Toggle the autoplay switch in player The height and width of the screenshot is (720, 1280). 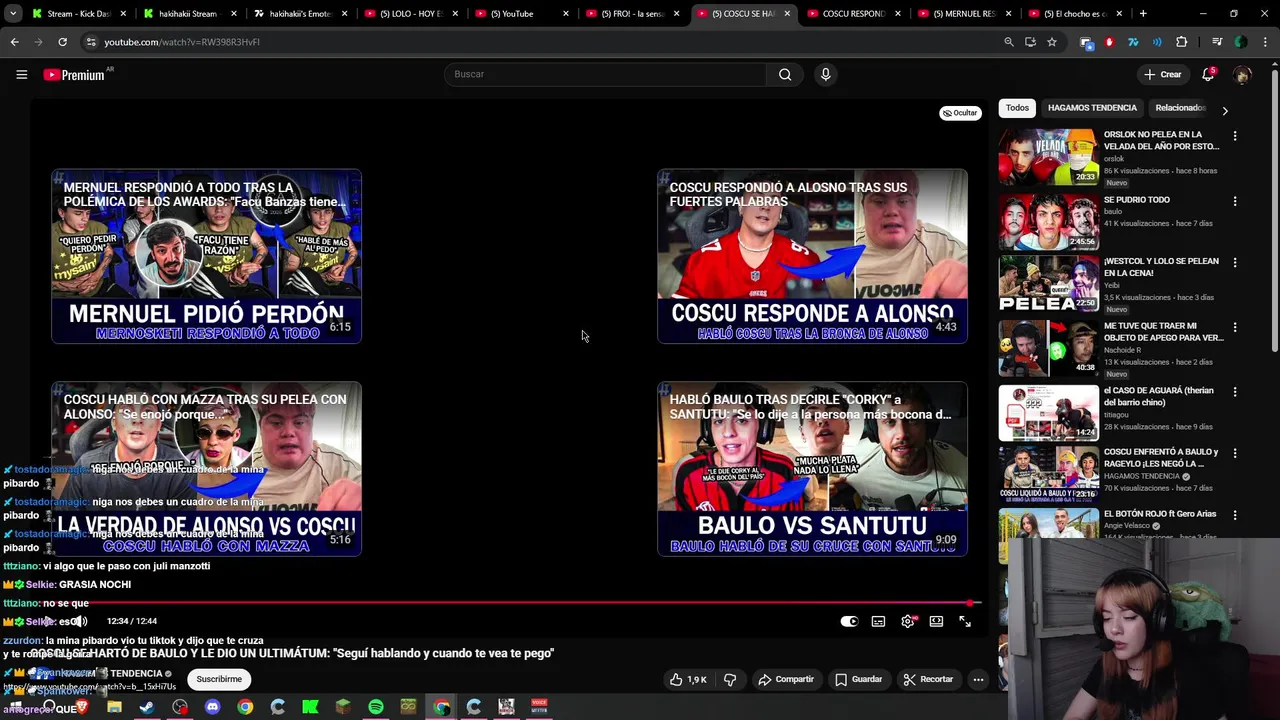(849, 621)
